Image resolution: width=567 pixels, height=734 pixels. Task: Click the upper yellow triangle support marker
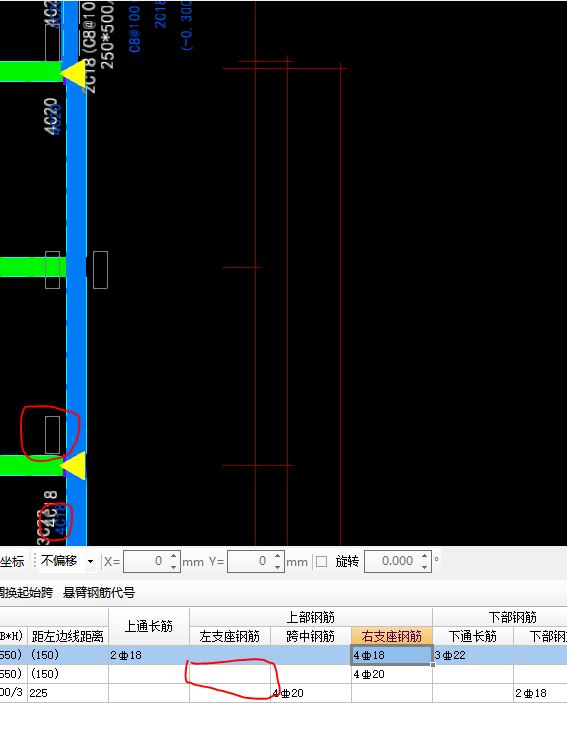(74, 73)
